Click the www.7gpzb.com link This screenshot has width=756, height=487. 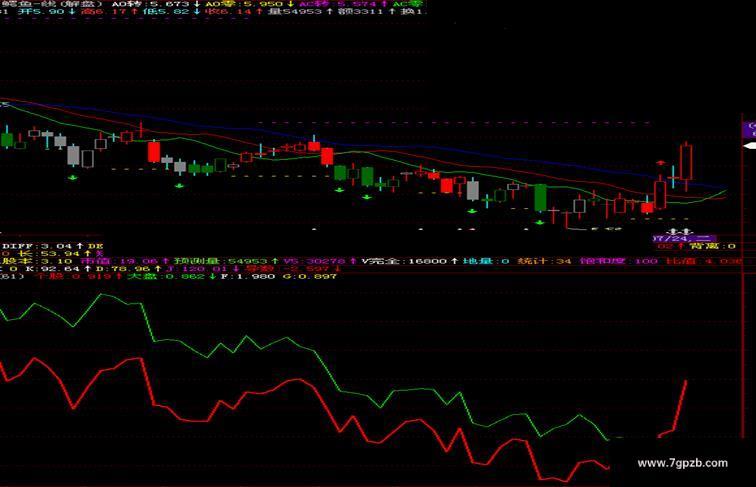tap(682, 463)
